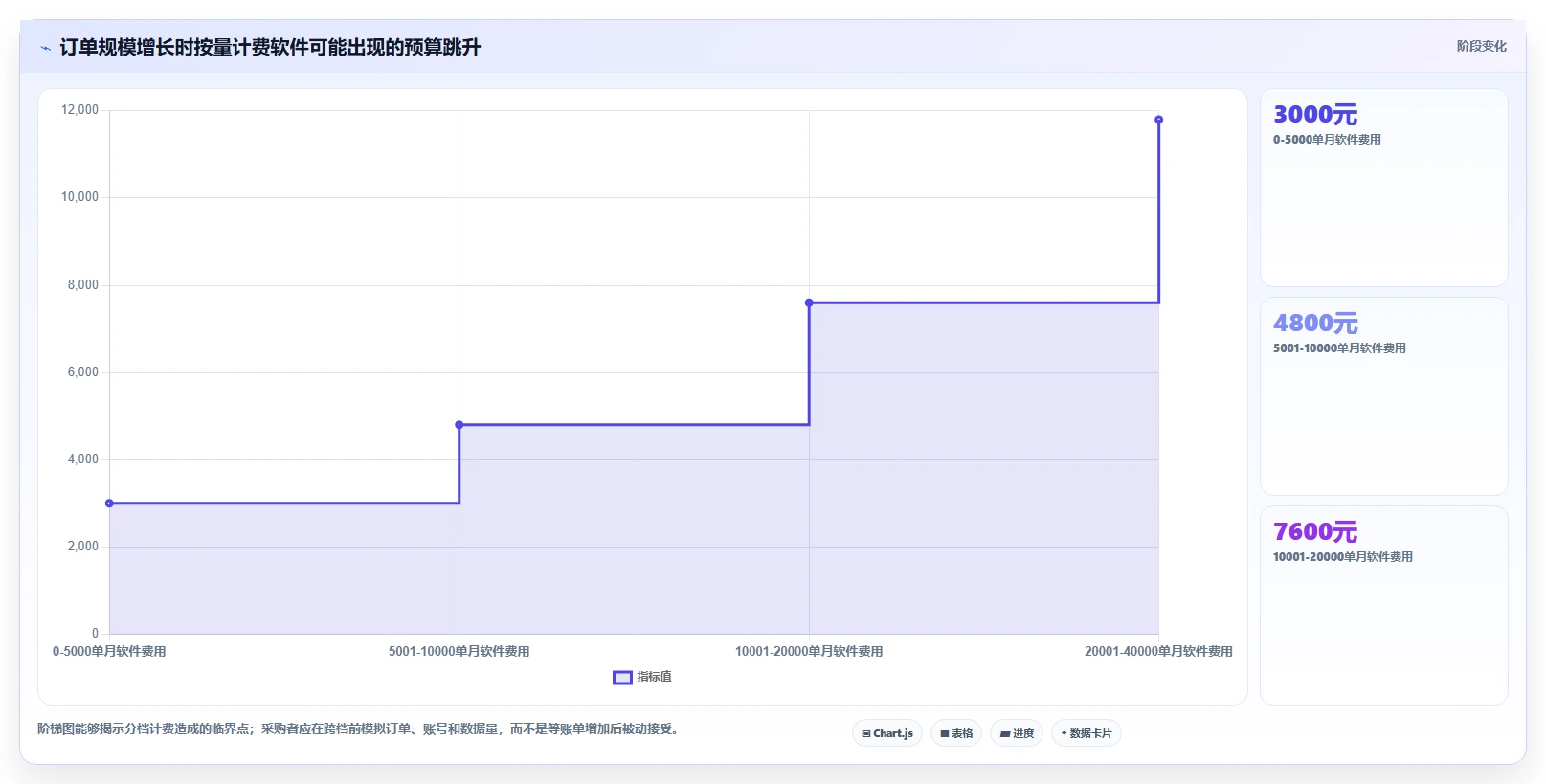1546x784 pixels.
Task: Click the y-axis value 12,000
Action: click(79, 110)
